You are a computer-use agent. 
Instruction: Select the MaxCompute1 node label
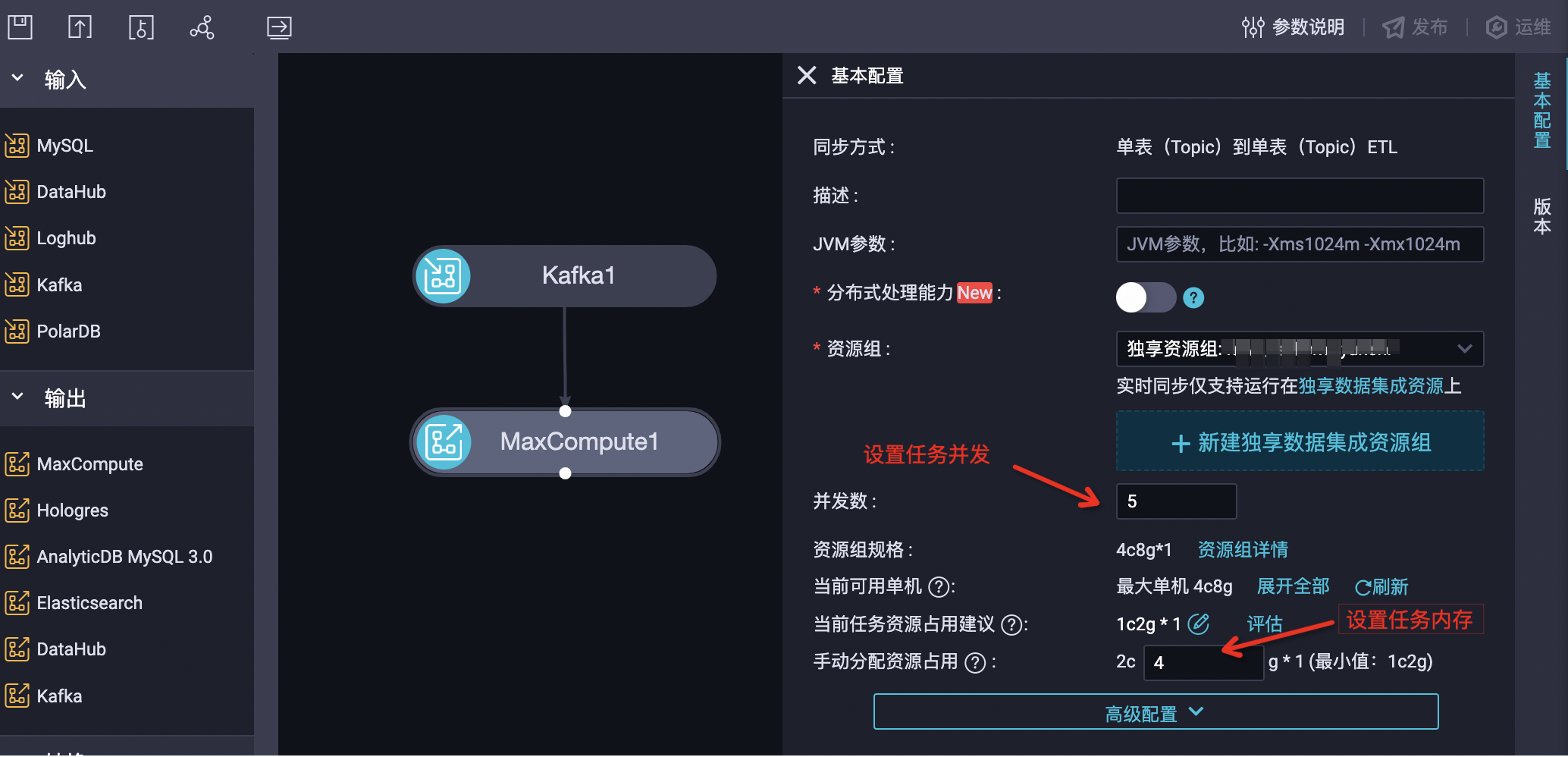pyautogui.click(x=579, y=441)
